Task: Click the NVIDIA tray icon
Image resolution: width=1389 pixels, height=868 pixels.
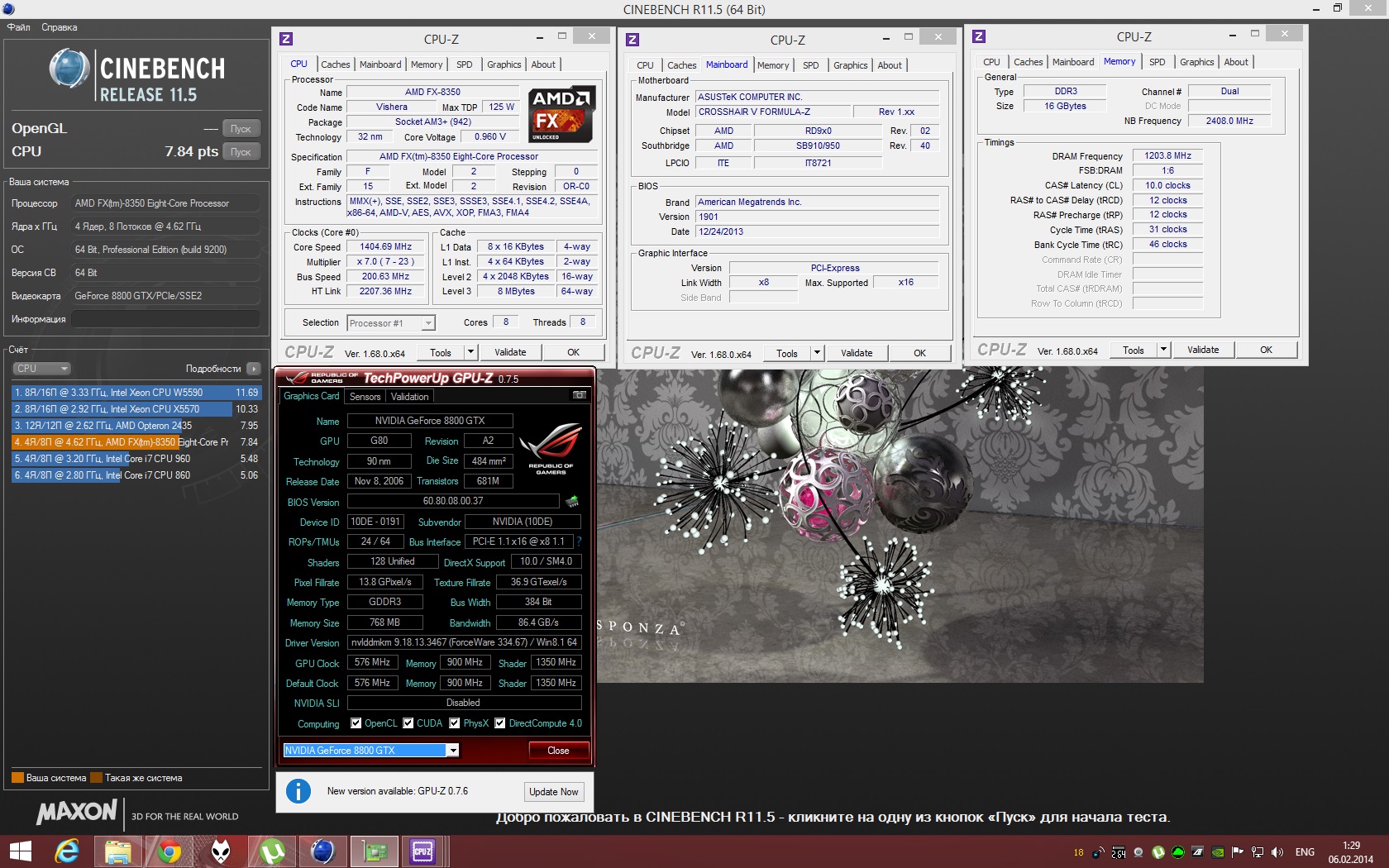Action: (1218, 852)
